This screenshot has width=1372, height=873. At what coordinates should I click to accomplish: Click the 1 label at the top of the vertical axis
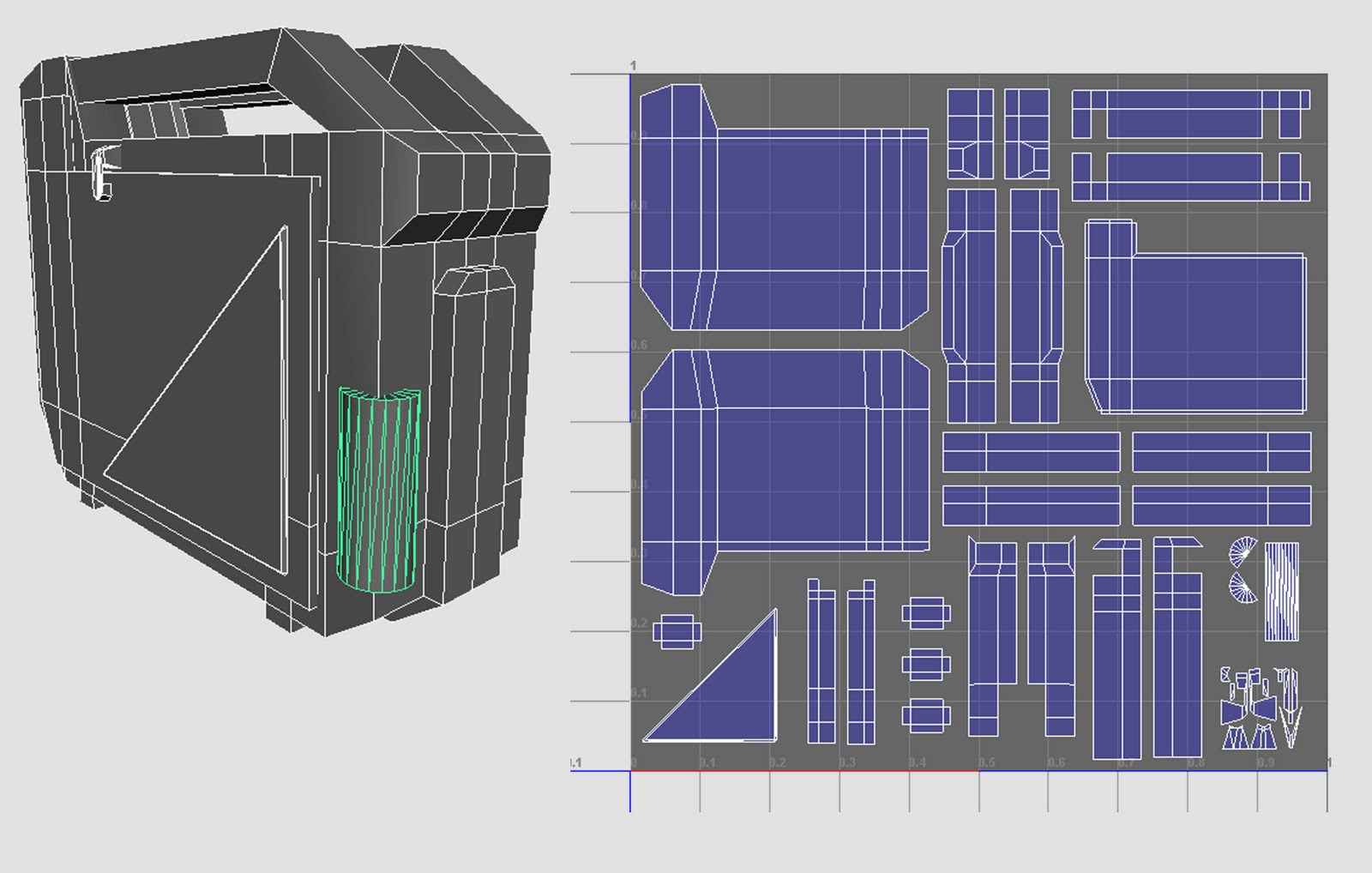pos(632,64)
